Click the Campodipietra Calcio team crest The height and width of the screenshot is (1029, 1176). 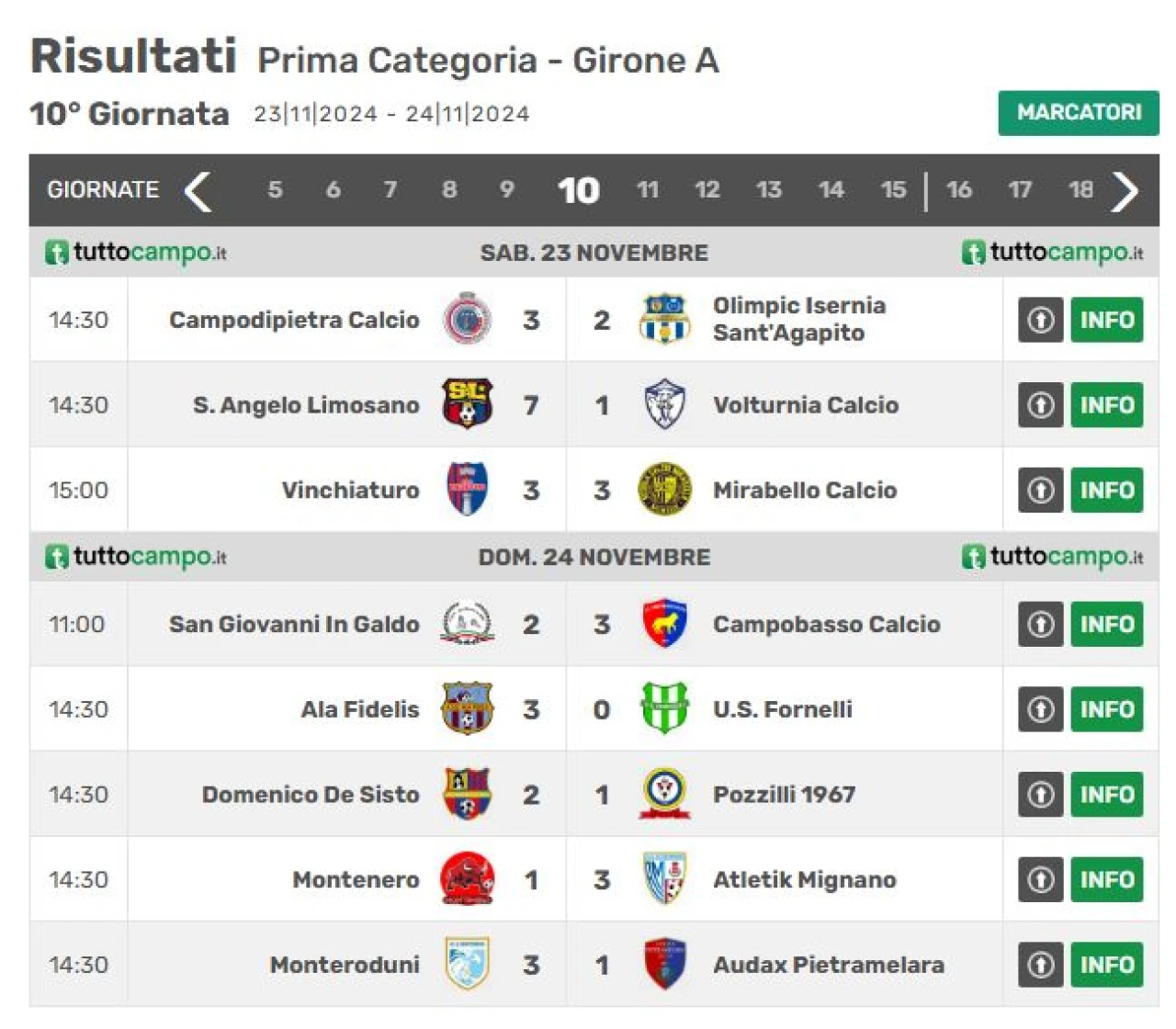(467, 319)
